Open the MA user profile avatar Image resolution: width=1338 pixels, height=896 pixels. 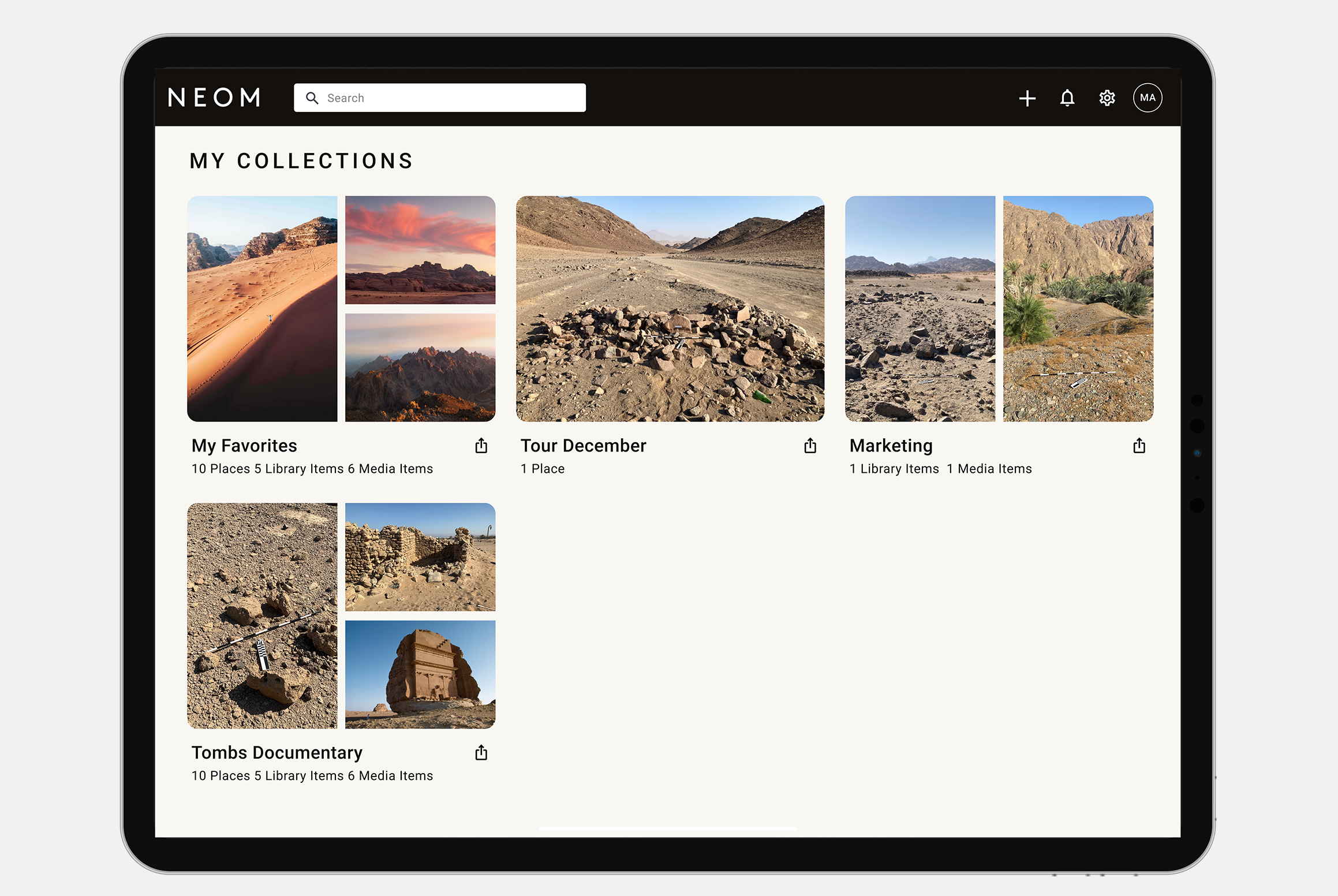tap(1148, 98)
